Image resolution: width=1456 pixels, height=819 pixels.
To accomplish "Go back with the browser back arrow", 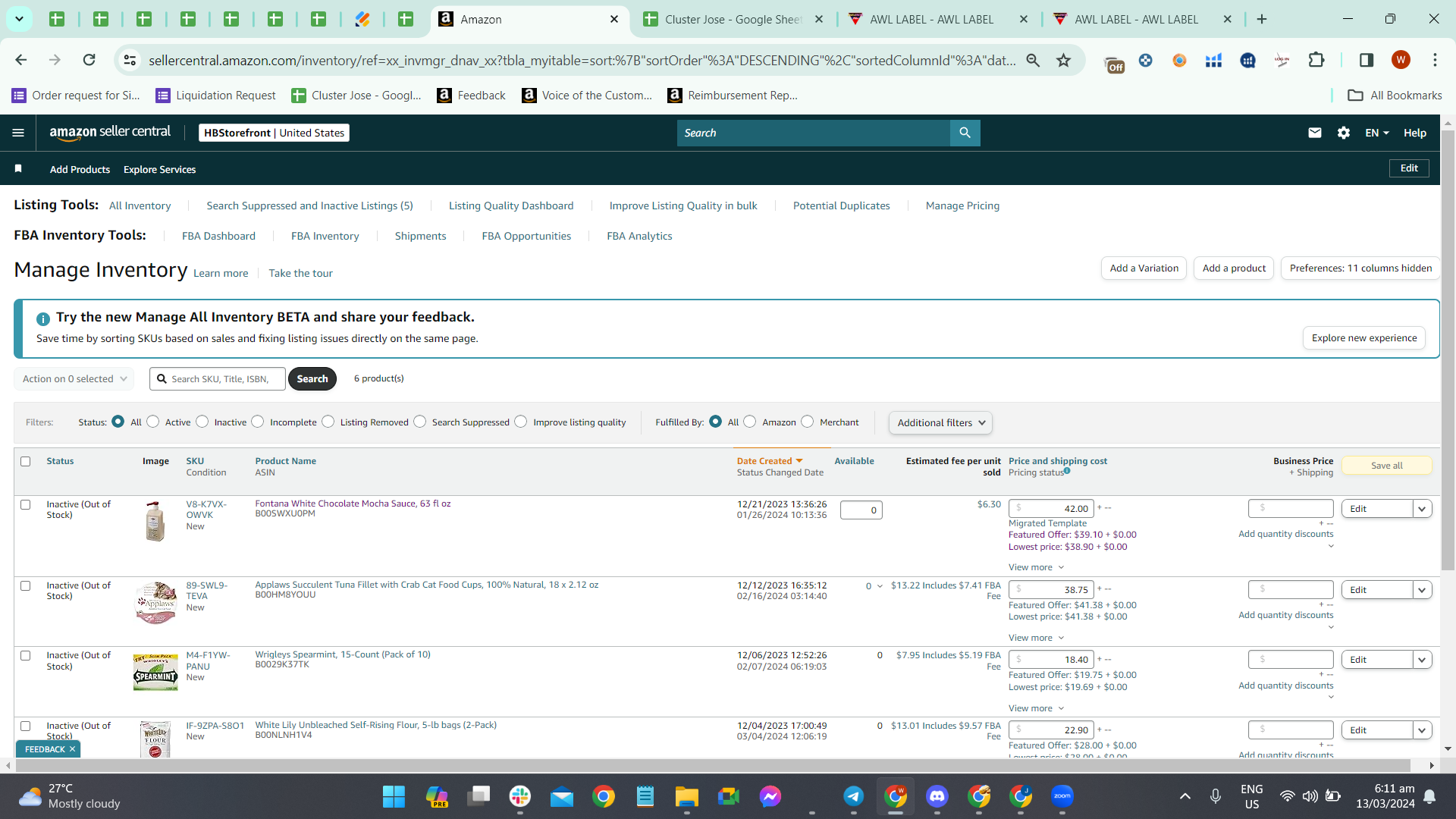I will (x=21, y=60).
